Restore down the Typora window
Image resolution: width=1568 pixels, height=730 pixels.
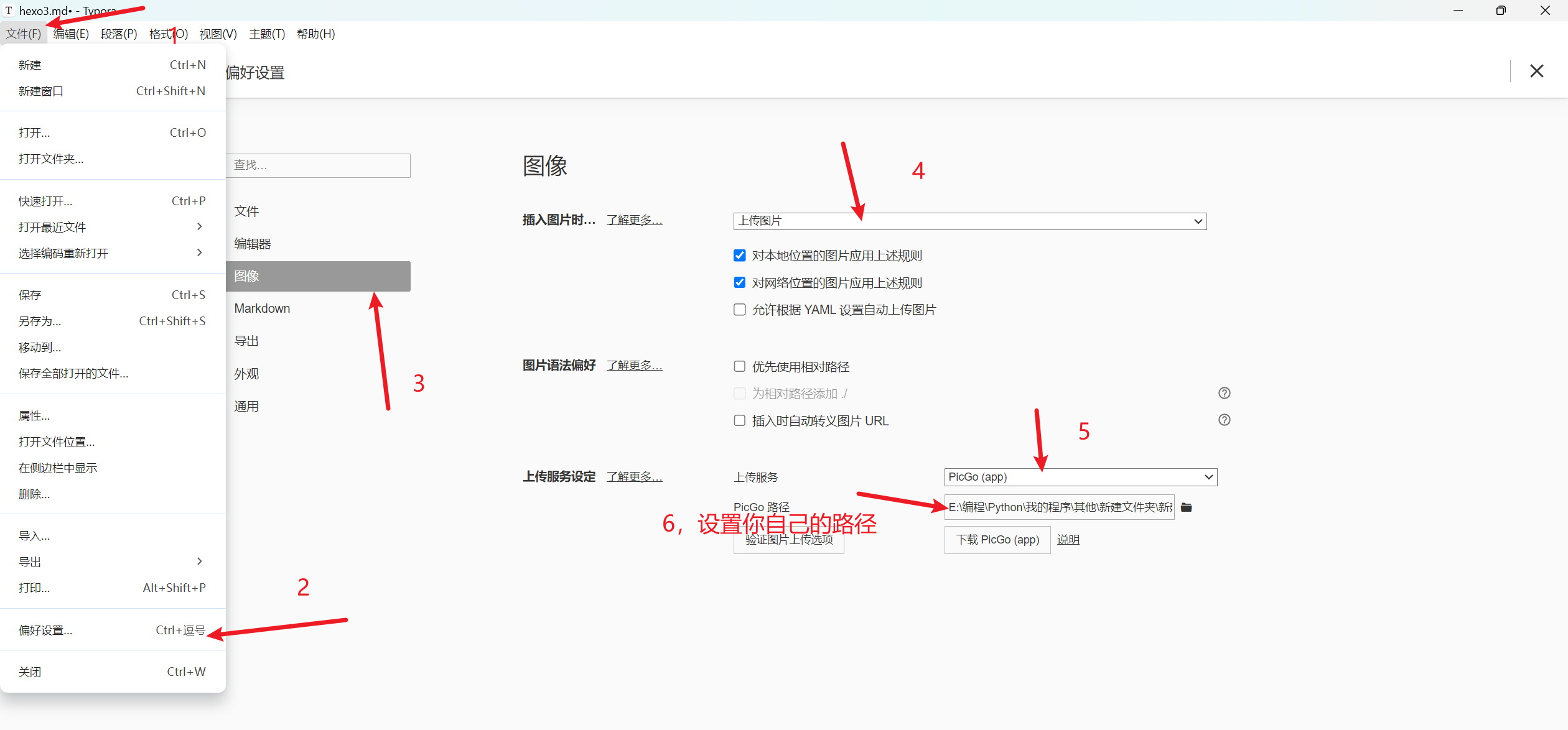pyautogui.click(x=1501, y=11)
